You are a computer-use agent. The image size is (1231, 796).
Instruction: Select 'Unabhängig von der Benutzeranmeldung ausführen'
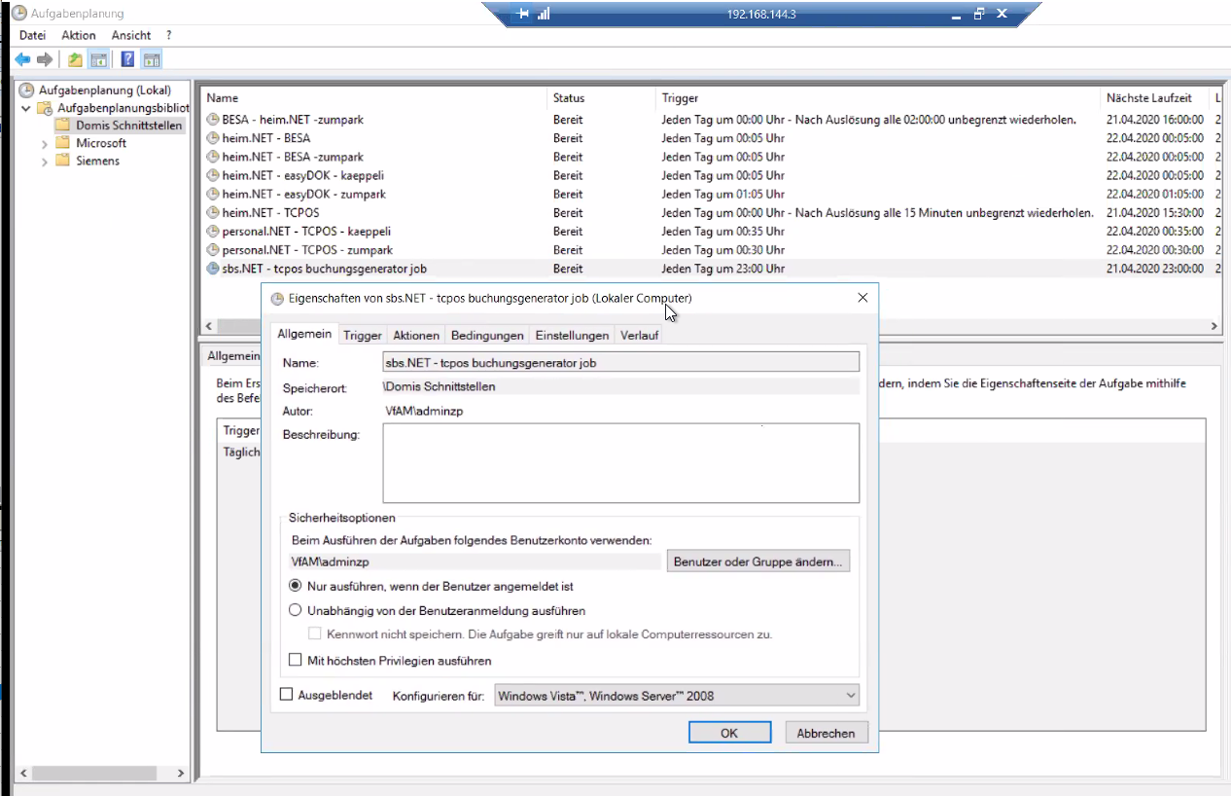click(x=295, y=610)
